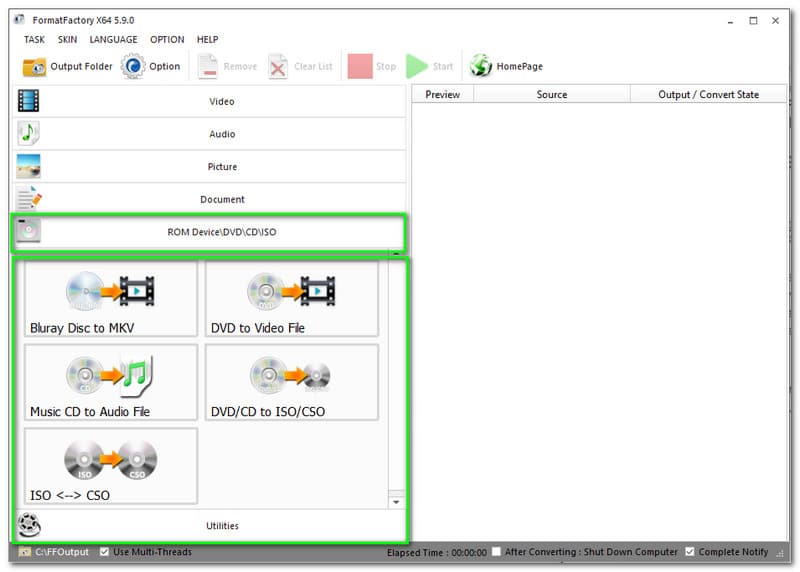Open the Option gear in the toolbar
The image size is (800, 572).
pyautogui.click(x=133, y=67)
